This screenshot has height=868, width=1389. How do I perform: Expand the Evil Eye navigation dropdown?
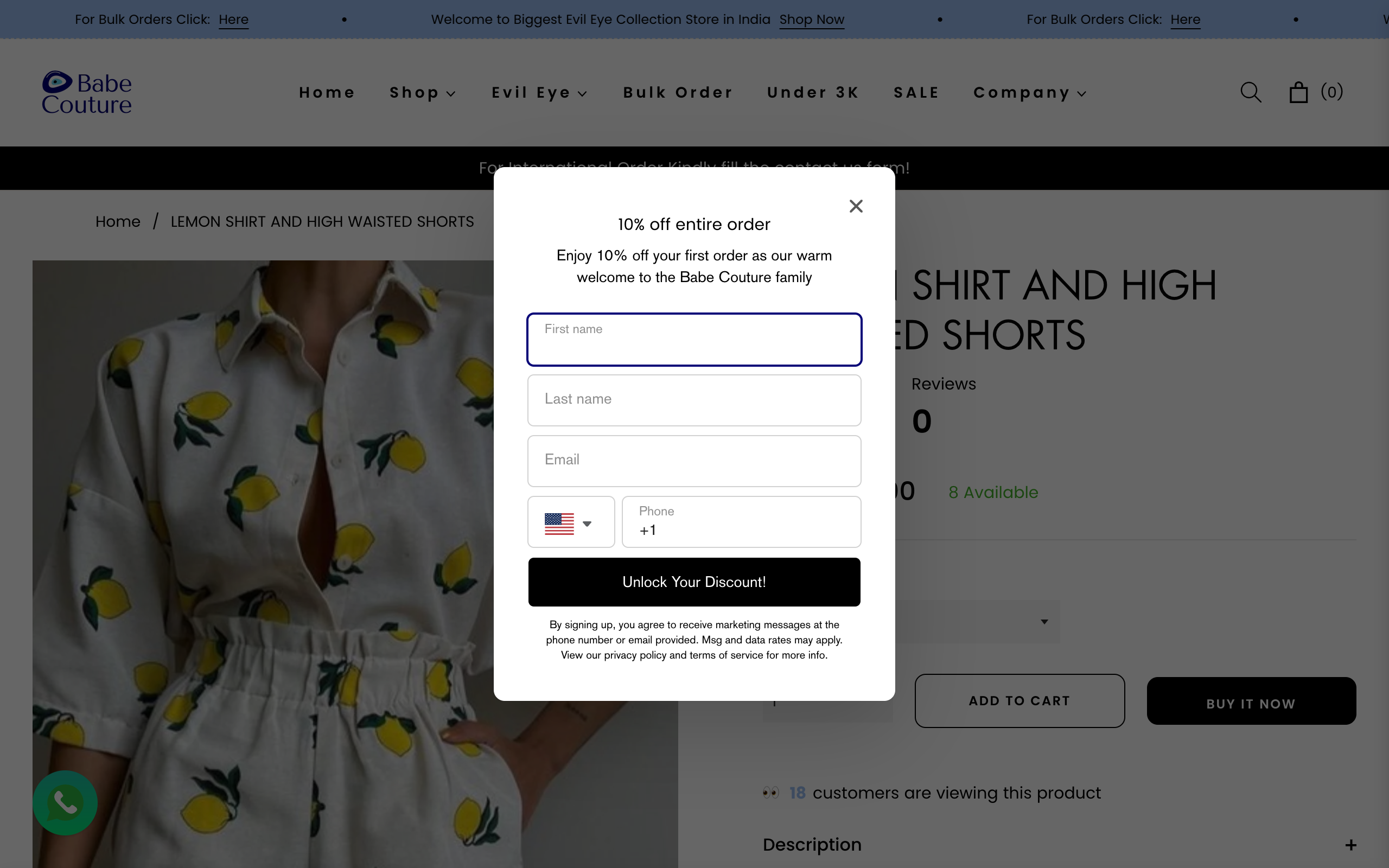tap(538, 92)
